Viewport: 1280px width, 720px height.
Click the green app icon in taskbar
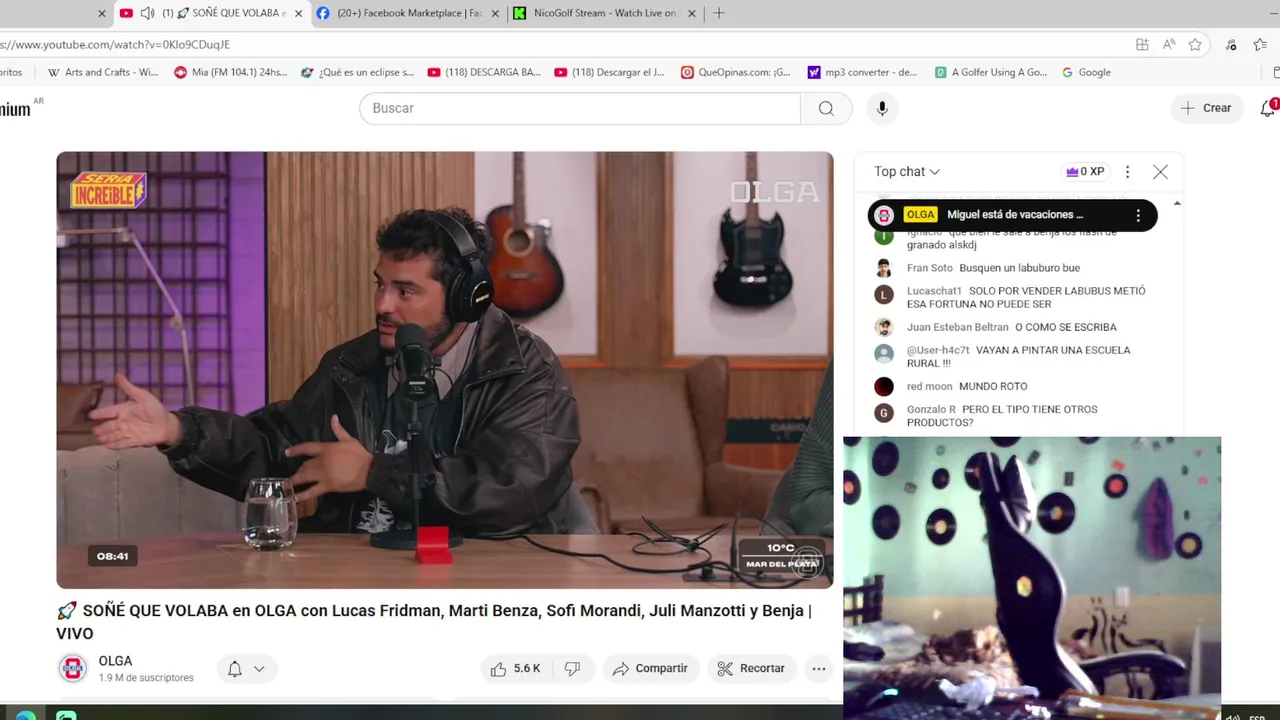point(66,715)
